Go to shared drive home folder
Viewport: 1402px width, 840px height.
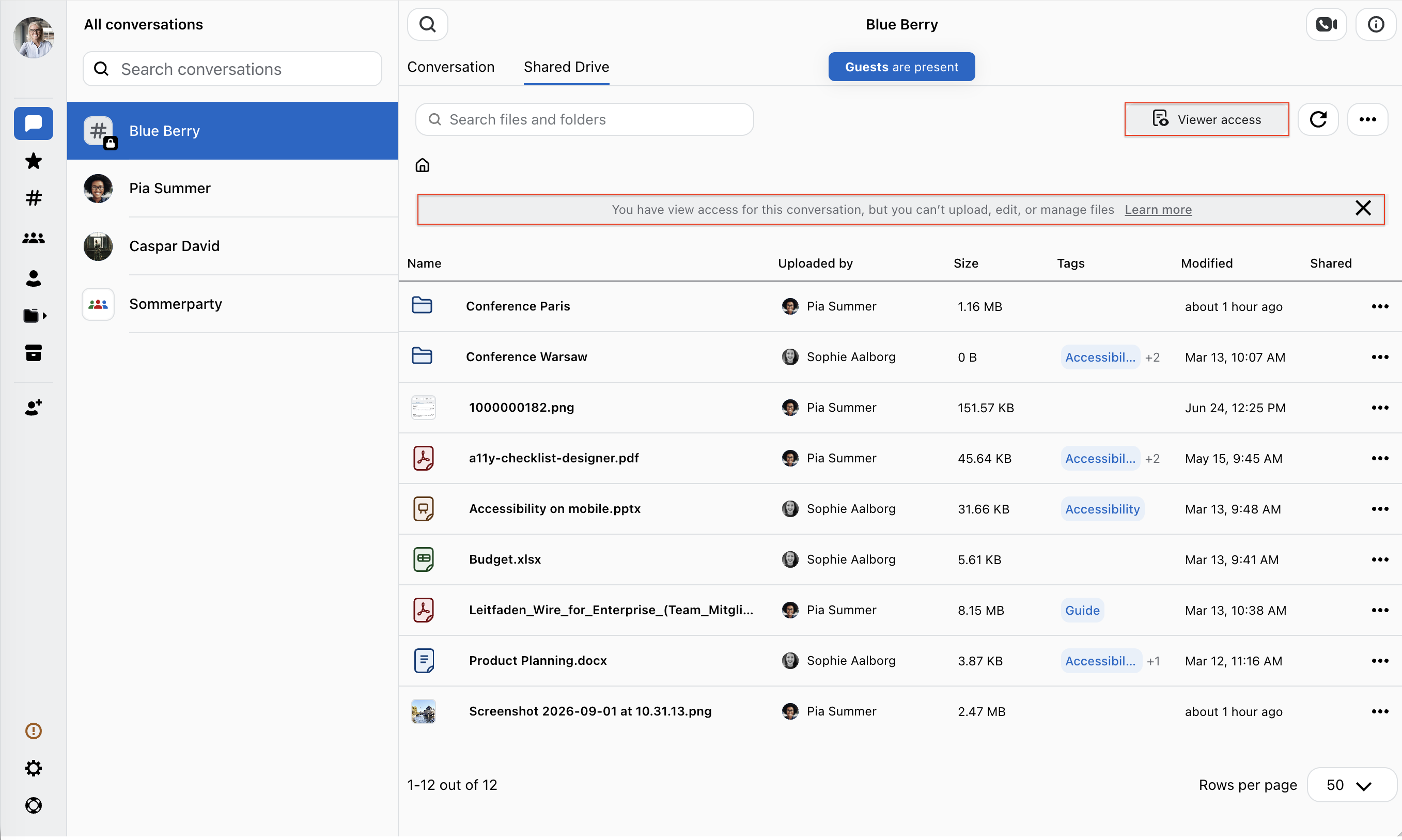click(x=422, y=165)
